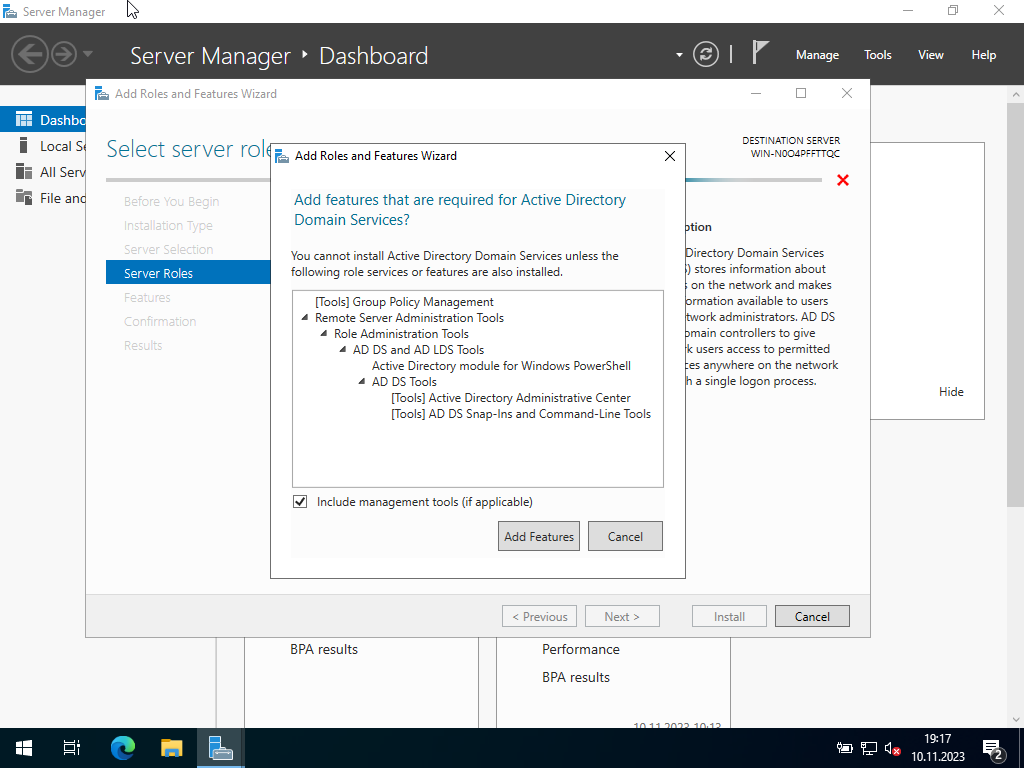This screenshot has height=768, width=1024.
Task: Click the Hide link on the dashboard
Action: [x=951, y=392]
